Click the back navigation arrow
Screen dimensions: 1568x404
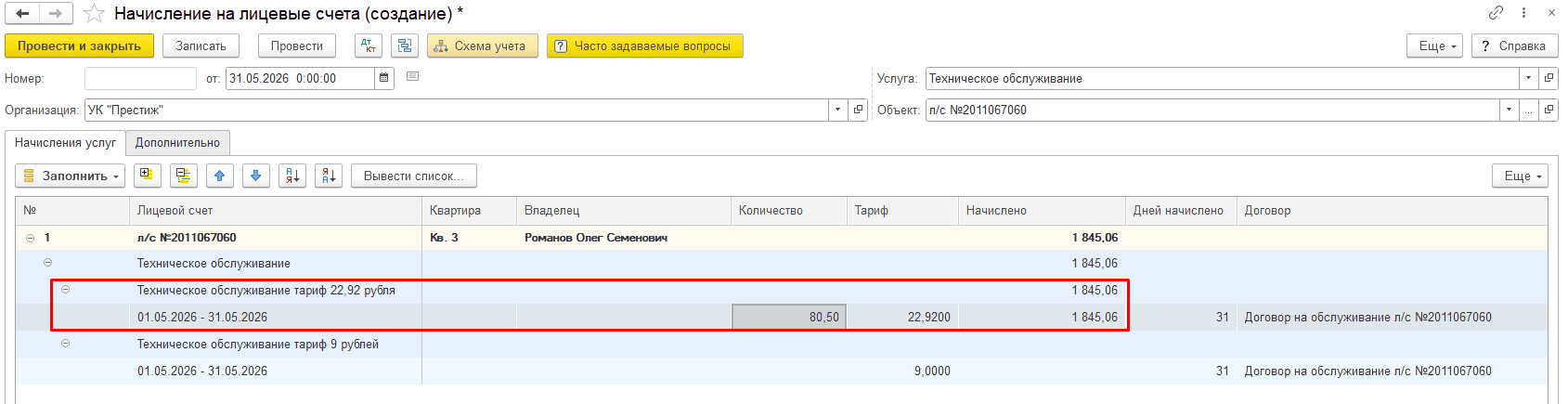click(x=22, y=14)
